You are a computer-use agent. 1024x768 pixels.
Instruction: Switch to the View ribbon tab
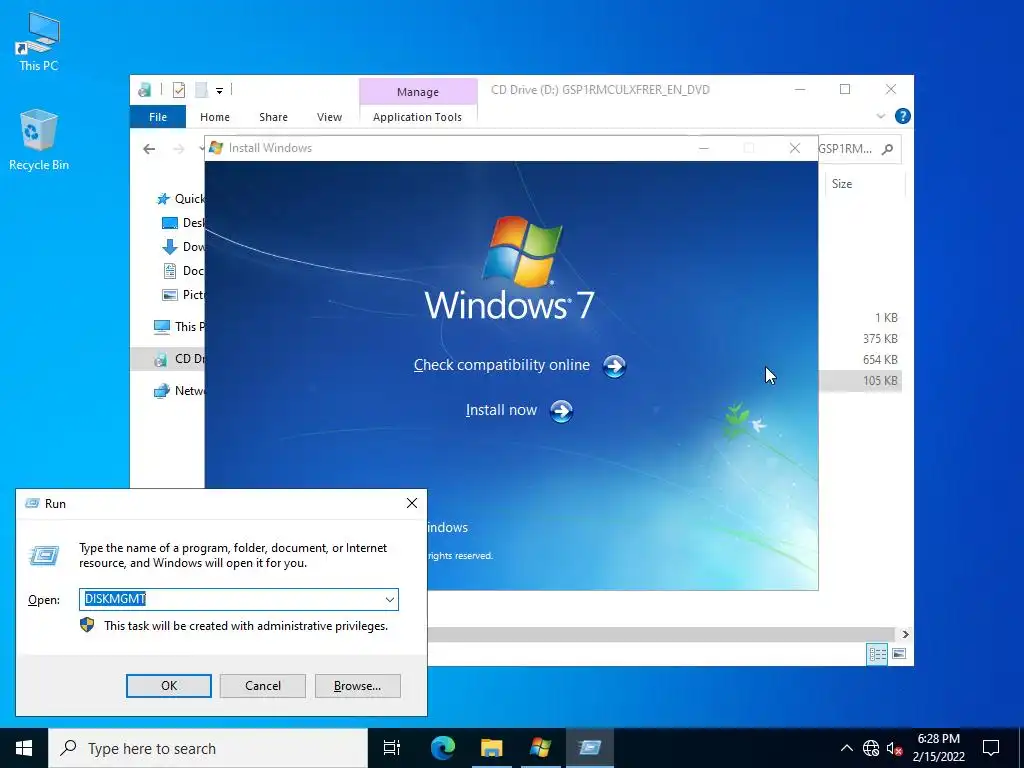click(329, 117)
